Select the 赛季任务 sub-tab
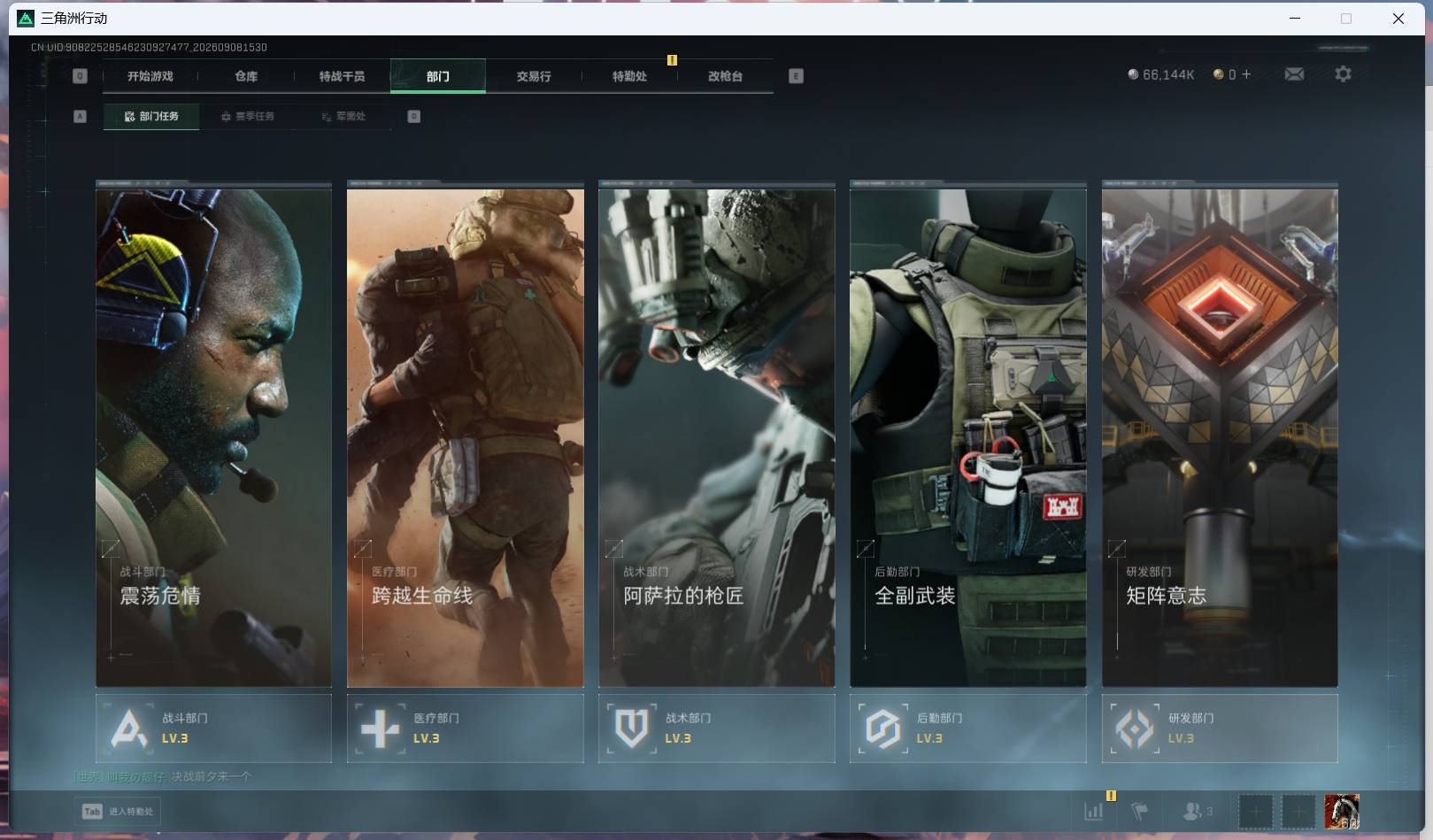Viewport: 1433px width, 840px height. coord(248,116)
